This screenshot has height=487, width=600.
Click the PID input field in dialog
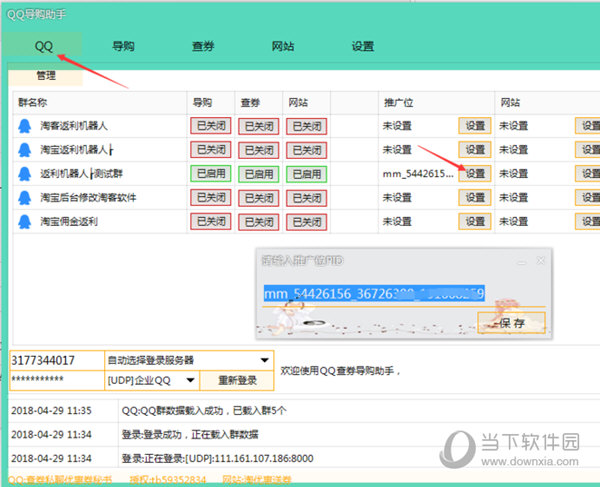(x=404, y=295)
